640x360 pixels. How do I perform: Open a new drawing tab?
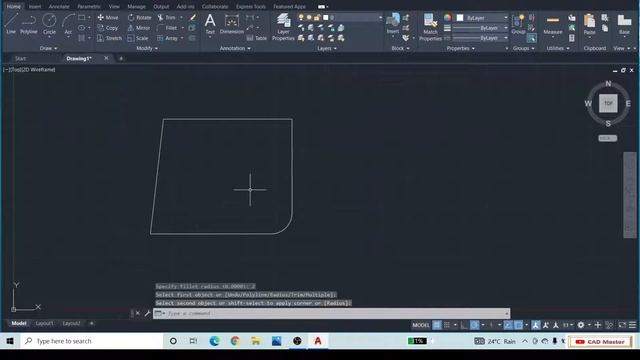[121, 58]
